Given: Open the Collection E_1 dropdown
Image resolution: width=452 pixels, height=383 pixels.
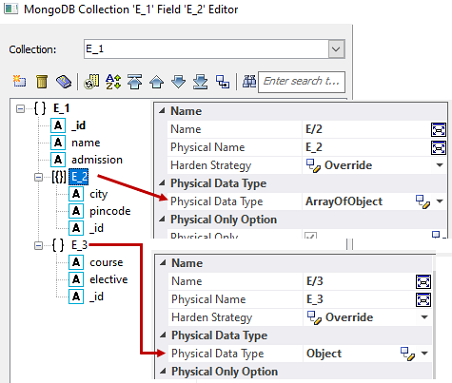Looking at the screenshot, I should coord(336,49).
